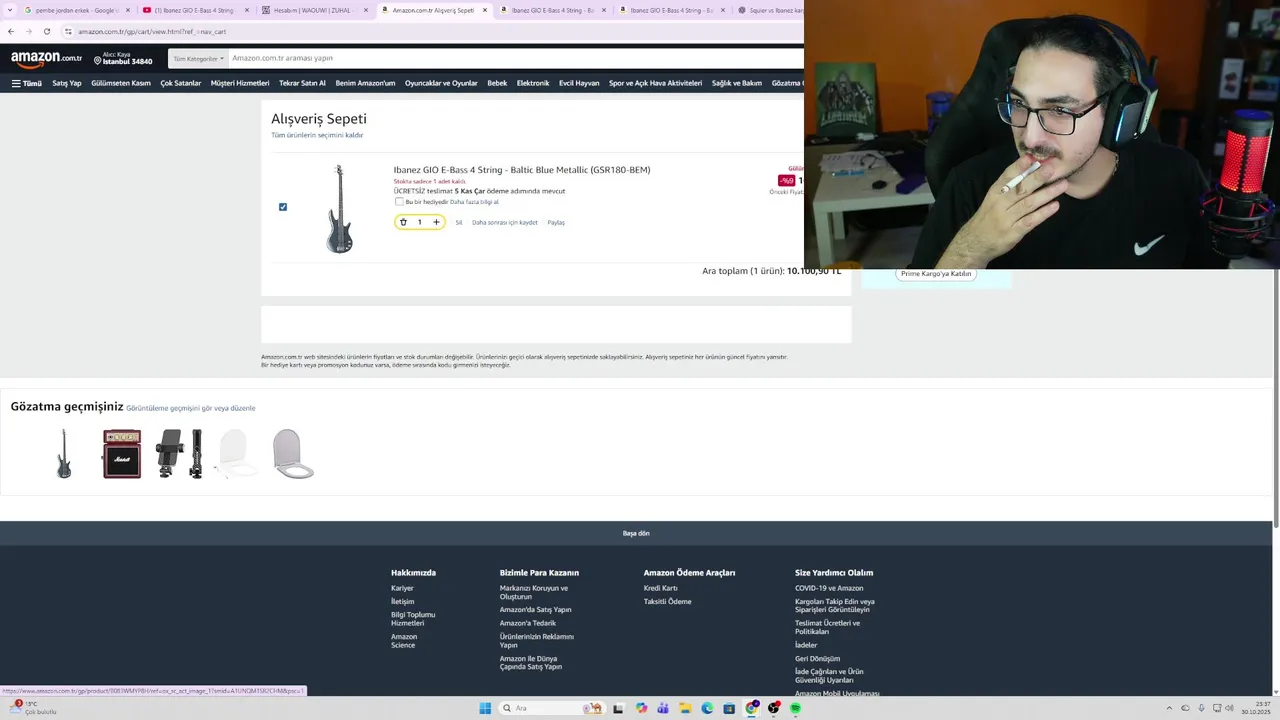Open Oyuncaklar ve Oyunlar category
Image resolution: width=1280 pixels, height=720 pixels.
[441, 83]
